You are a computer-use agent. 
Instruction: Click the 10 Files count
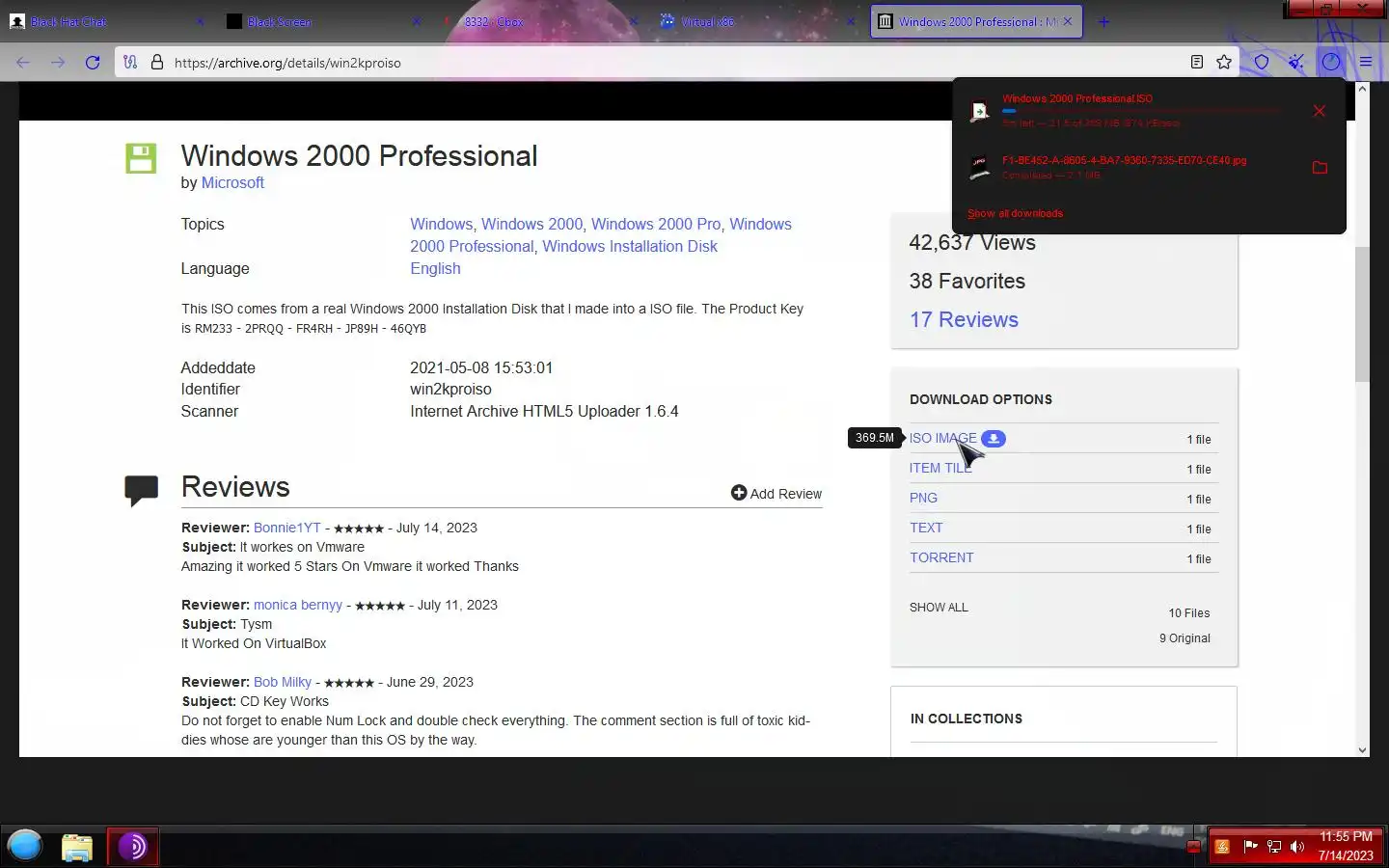tap(1188, 612)
